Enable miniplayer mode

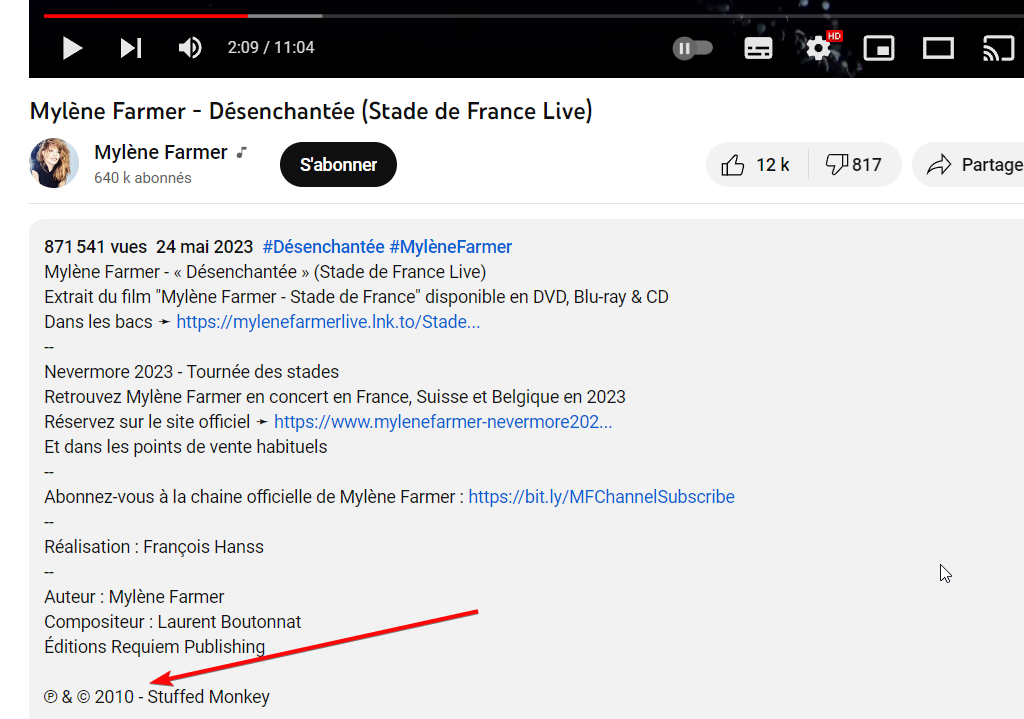(879, 48)
